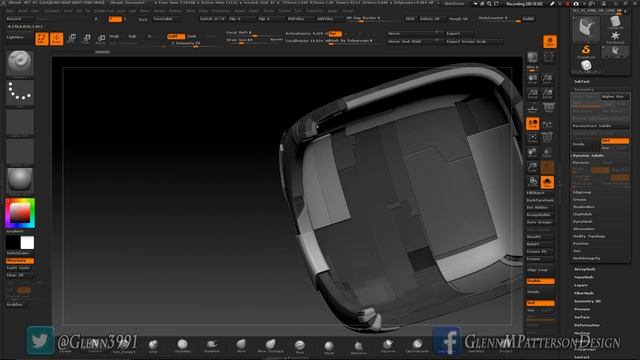640x360 pixels.
Task: Click the Zoom canvas icon
Action: [547, 78]
